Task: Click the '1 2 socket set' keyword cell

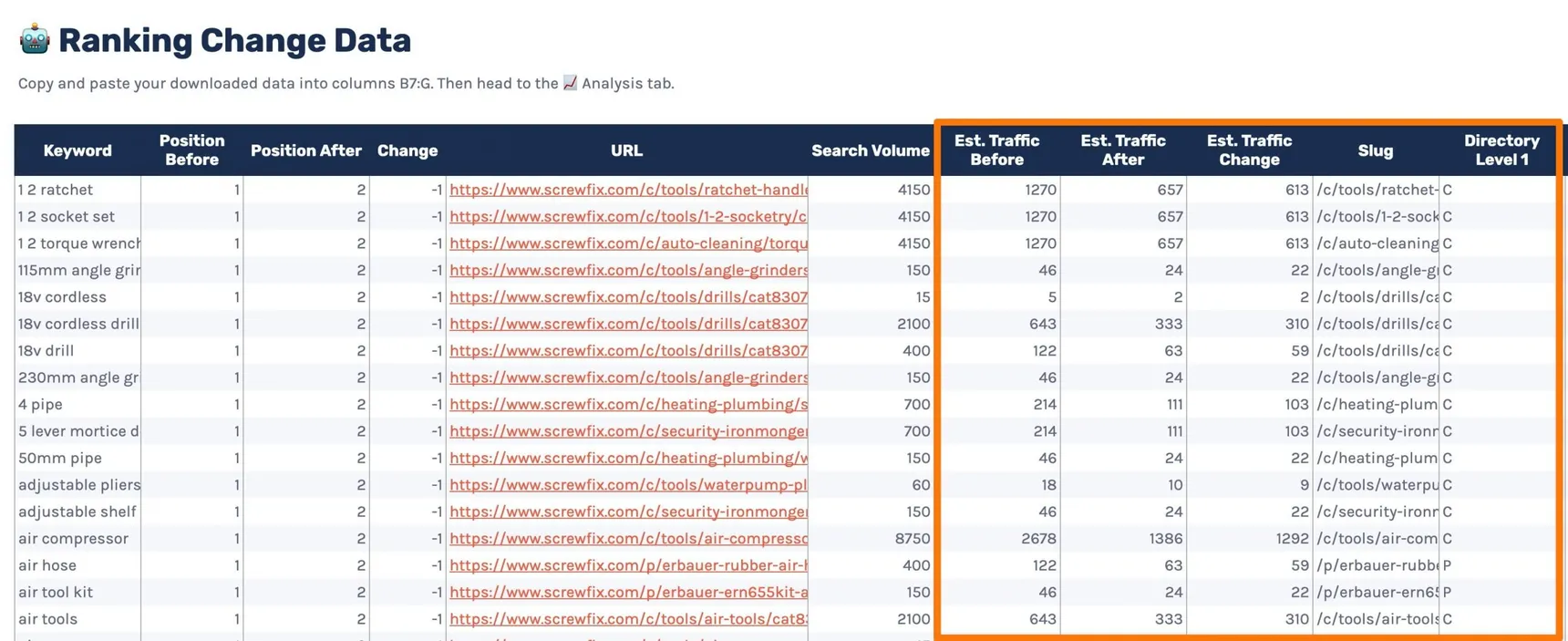Action: 77,216
